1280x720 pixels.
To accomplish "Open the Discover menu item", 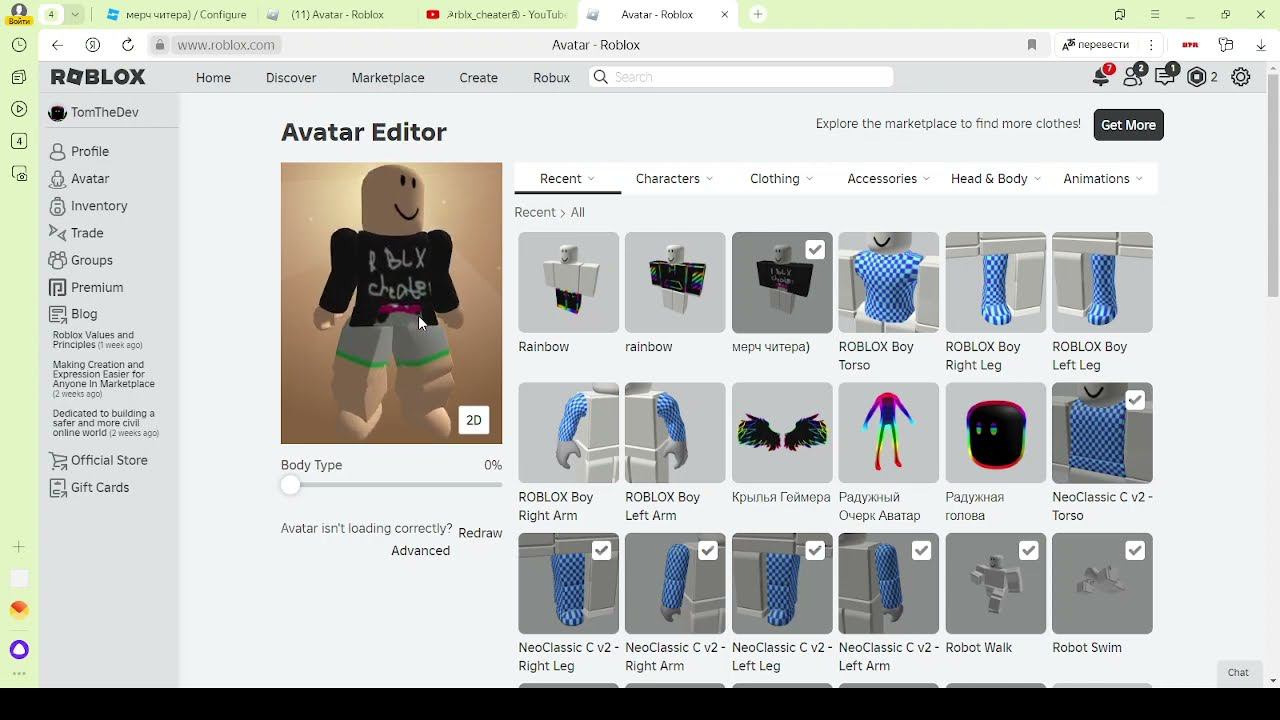I will pos(291,77).
